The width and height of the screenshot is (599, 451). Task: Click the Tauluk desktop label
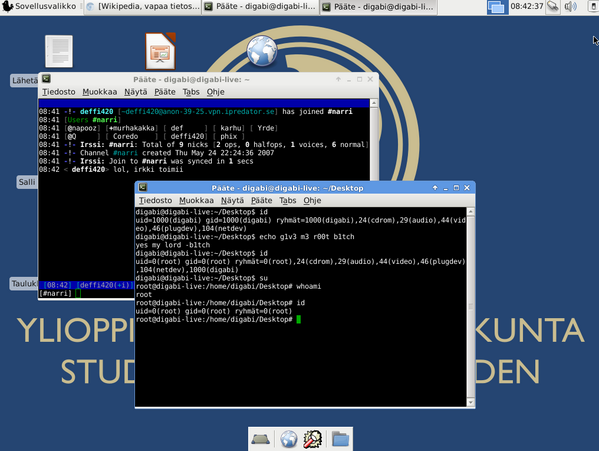coord(24,284)
